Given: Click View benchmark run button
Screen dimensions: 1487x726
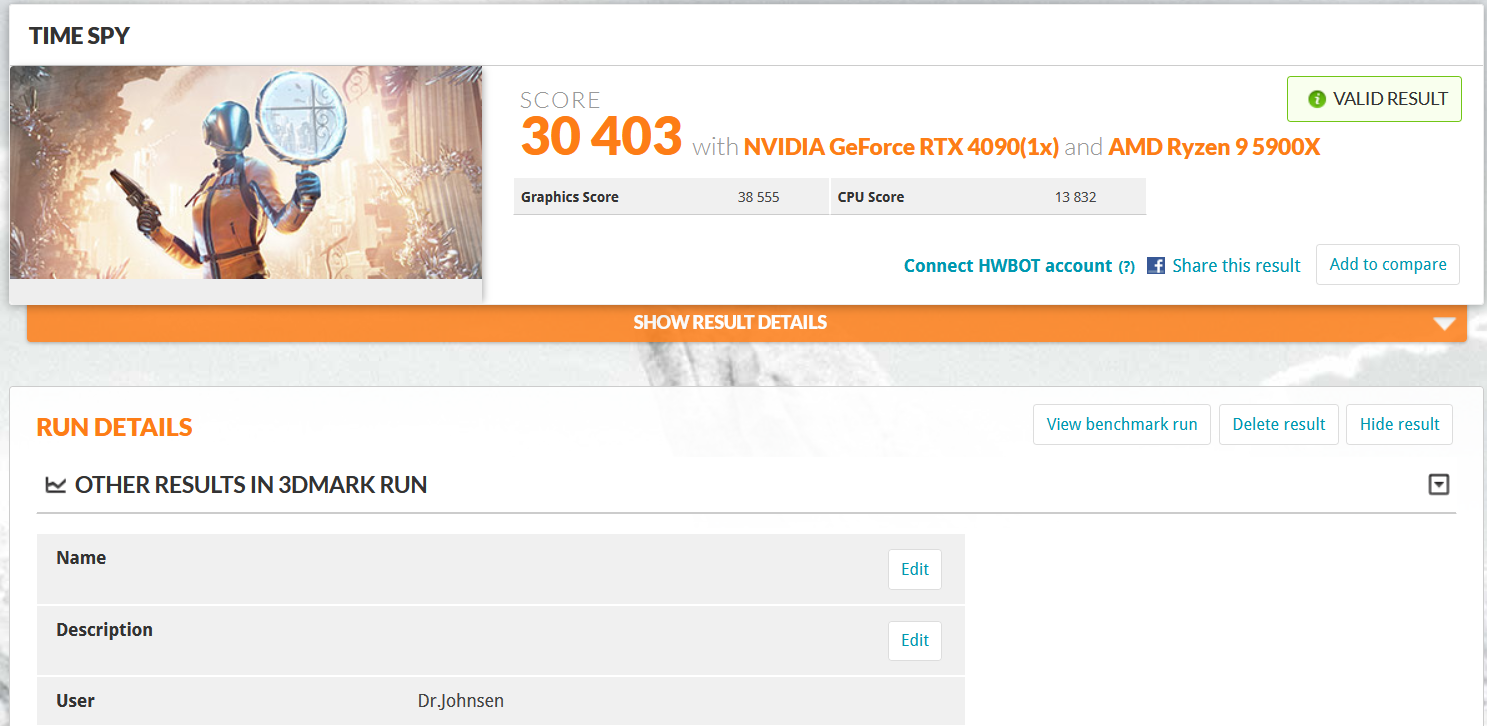Looking at the screenshot, I should click(x=1122, y=425).
